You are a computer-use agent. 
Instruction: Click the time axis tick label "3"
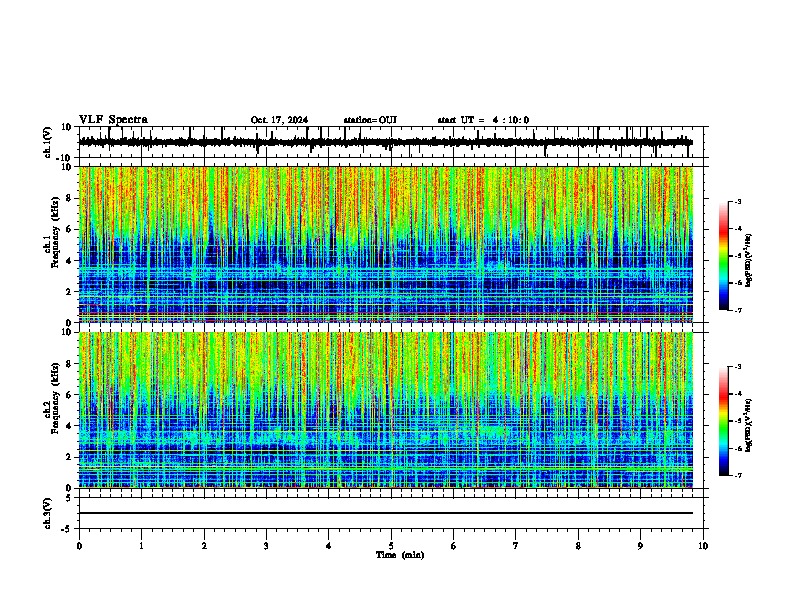click(266, 546)
